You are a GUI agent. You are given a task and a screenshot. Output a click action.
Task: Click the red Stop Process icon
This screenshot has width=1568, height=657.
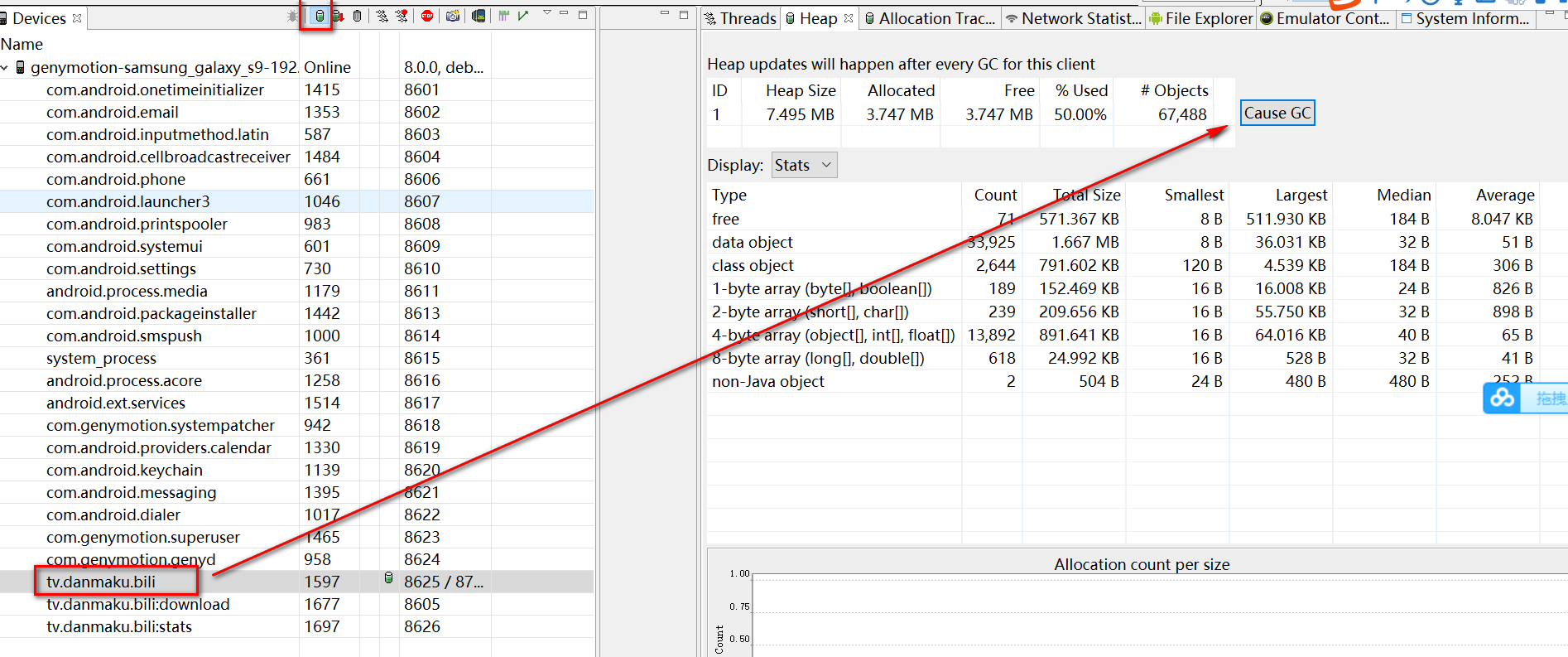point(427,16)
